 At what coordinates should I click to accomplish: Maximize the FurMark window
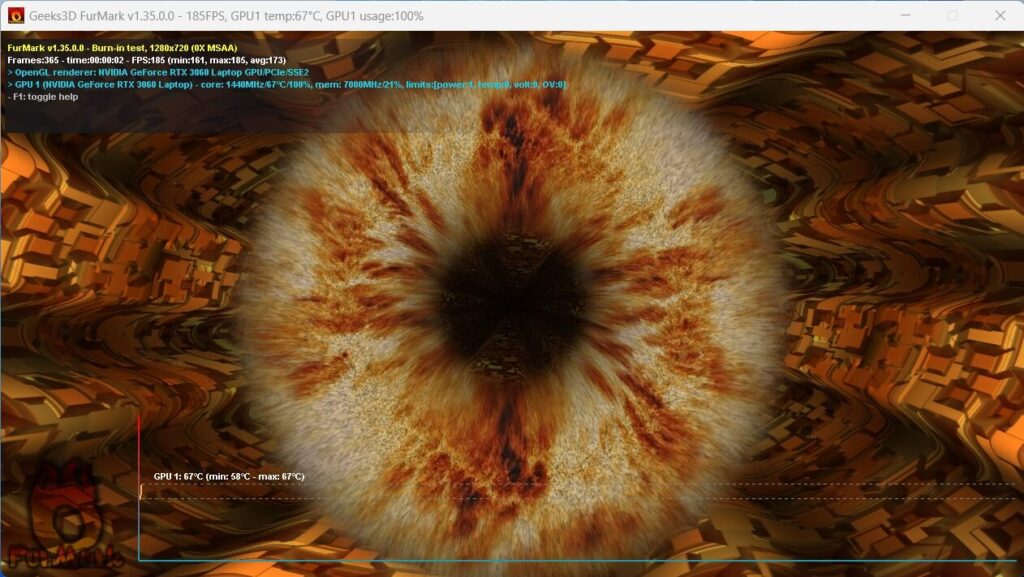952,16
